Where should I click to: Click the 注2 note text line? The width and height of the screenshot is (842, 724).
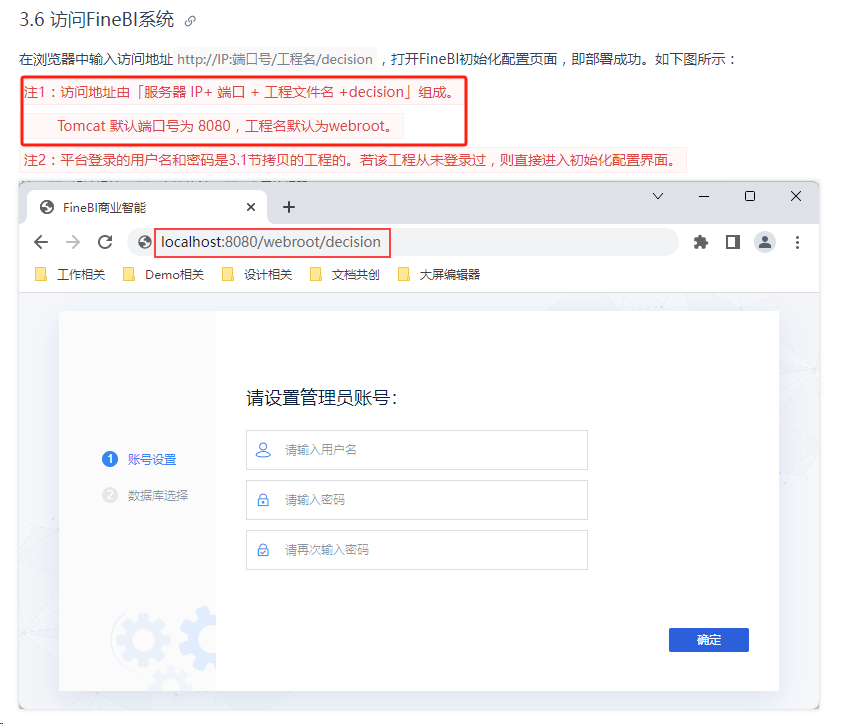tap(353, 160)
